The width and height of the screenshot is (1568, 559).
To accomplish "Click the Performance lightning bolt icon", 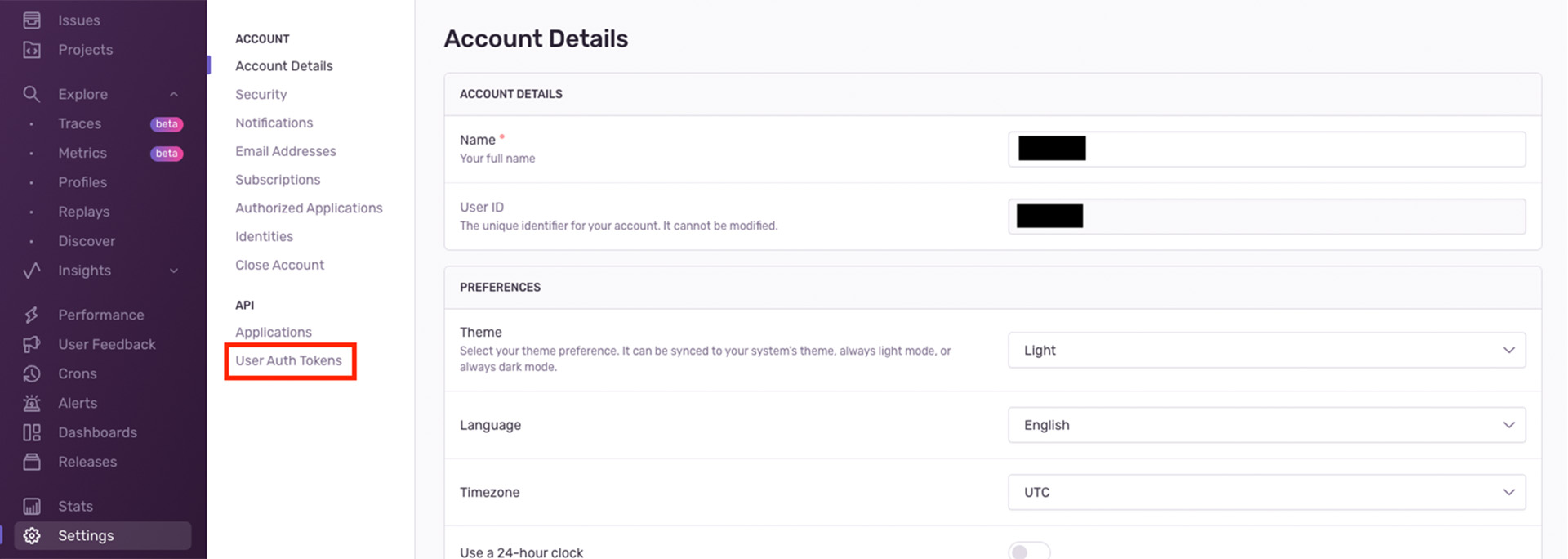I will click(x=32, y=315).
